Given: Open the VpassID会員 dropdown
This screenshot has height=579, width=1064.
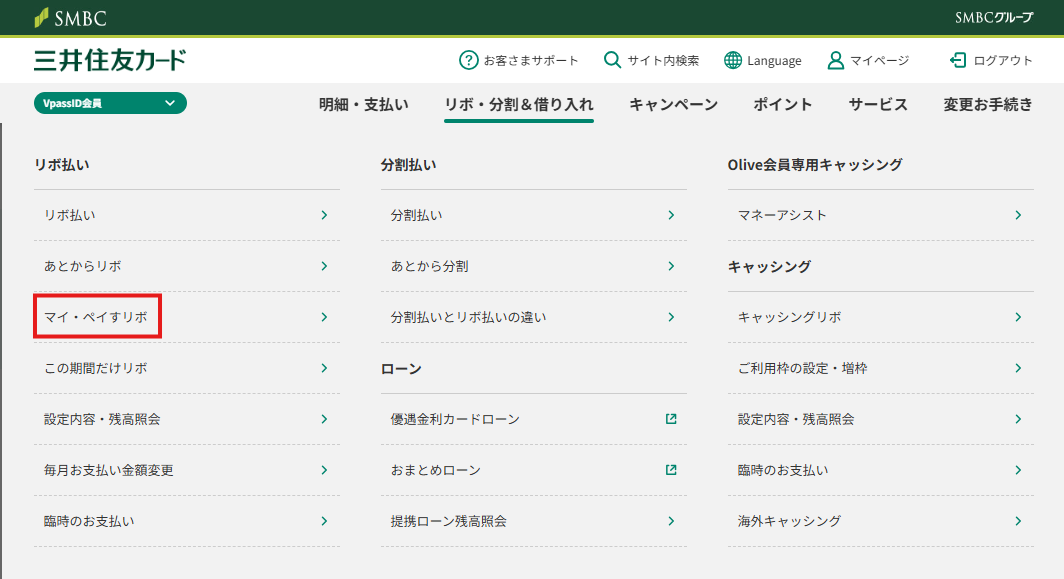Looking at the screenshot, I should click(110, 103).
